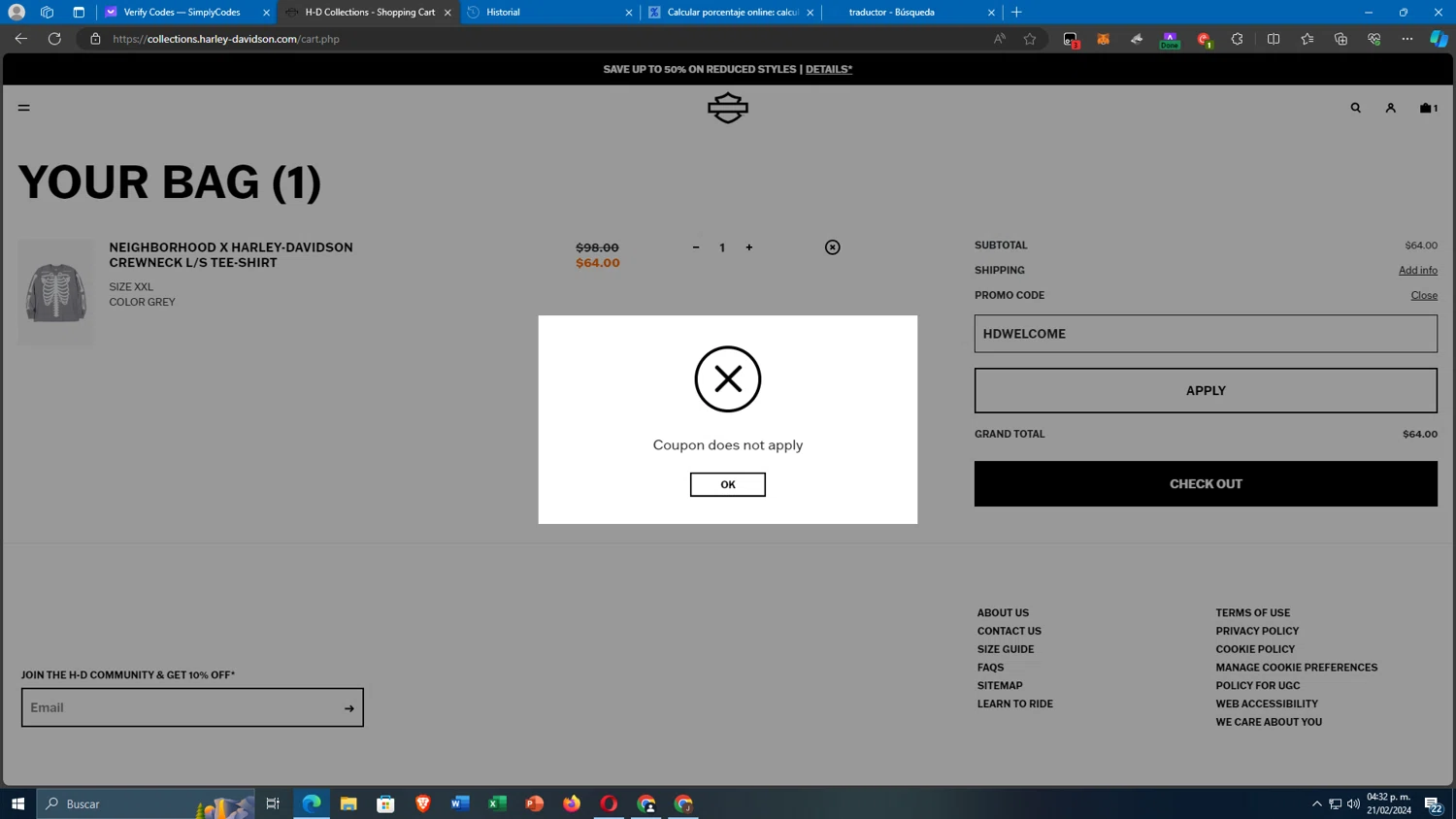Open a new browser tab
The height and width of the screenshot is (819, 1456).
[1016, 13]
